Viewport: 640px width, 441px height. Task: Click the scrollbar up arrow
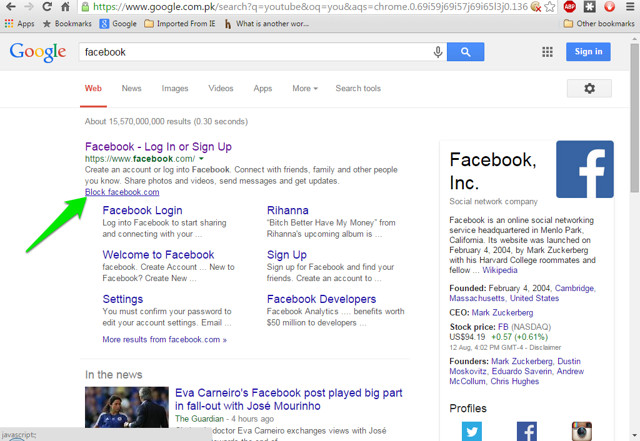[x=634, y=38]
